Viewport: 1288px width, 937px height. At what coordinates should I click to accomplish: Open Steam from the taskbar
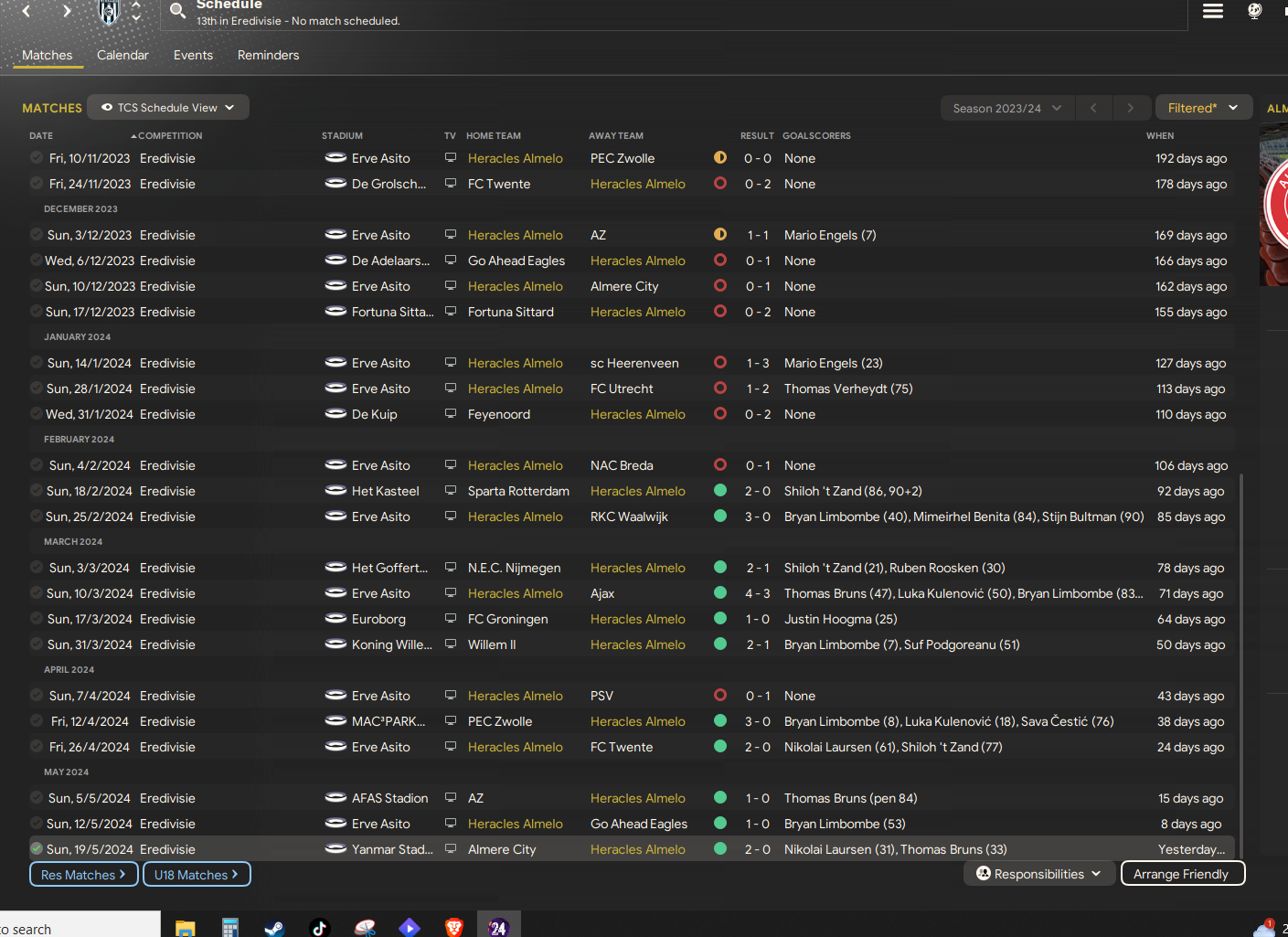click(x=274, y=928)
